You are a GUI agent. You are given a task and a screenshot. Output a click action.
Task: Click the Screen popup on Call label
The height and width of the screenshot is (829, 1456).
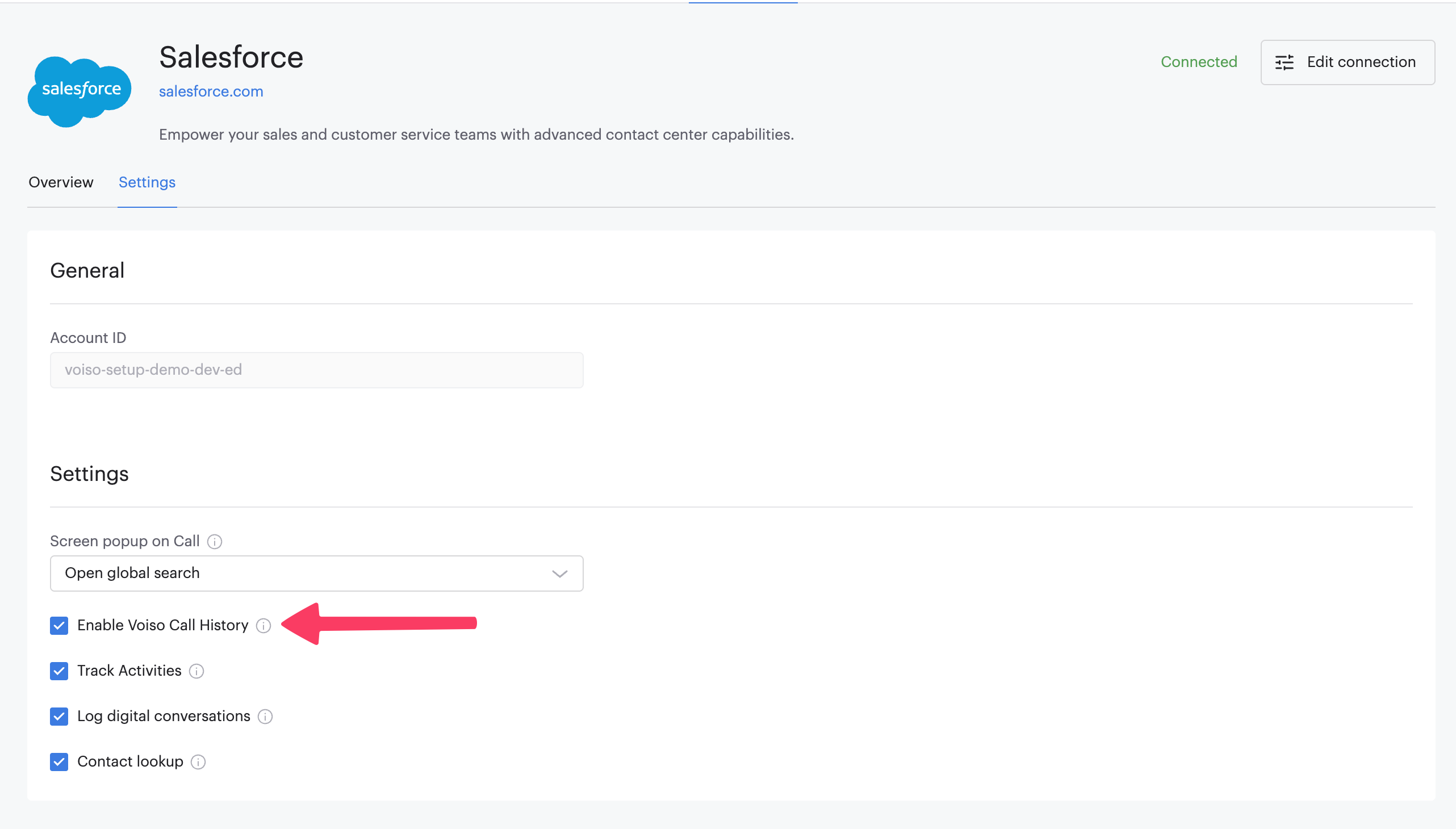(125, 541)
